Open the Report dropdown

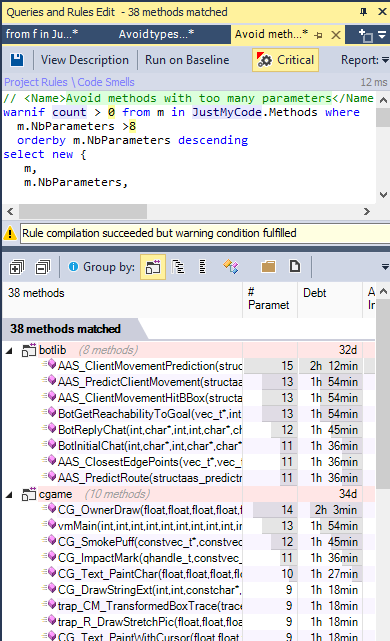(x=364, y=60)
